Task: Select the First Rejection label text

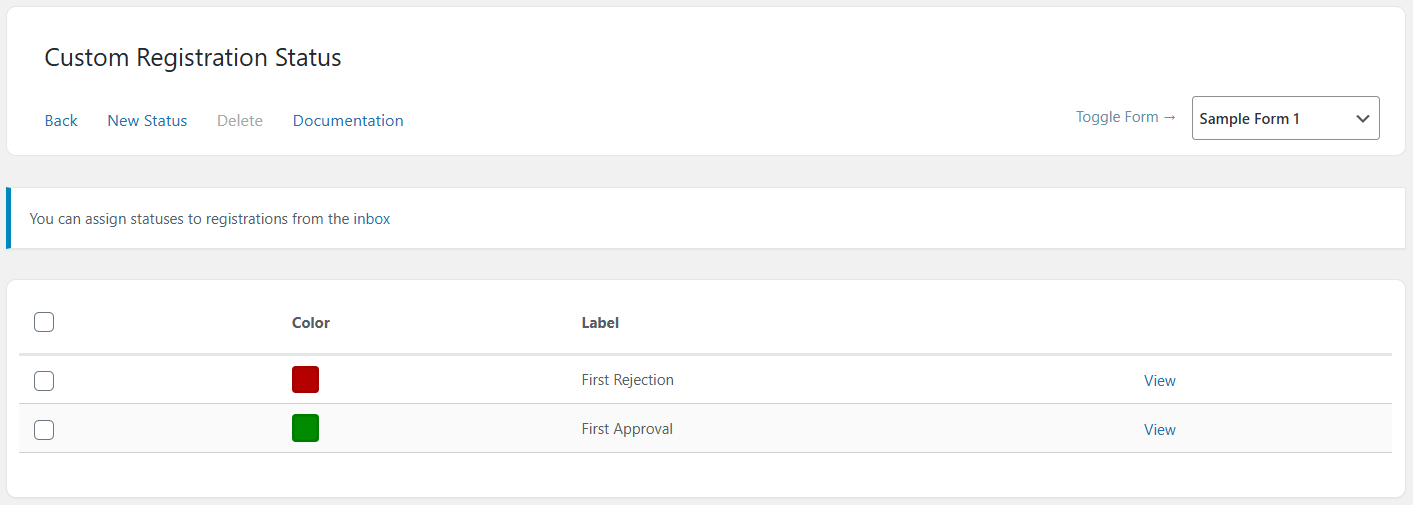Action: click(627, 380)
